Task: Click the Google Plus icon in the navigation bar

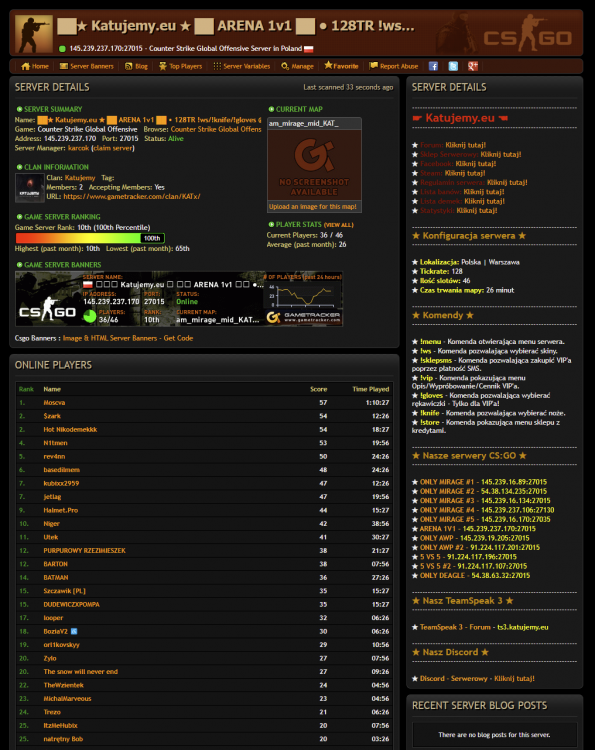Action: 473,66
